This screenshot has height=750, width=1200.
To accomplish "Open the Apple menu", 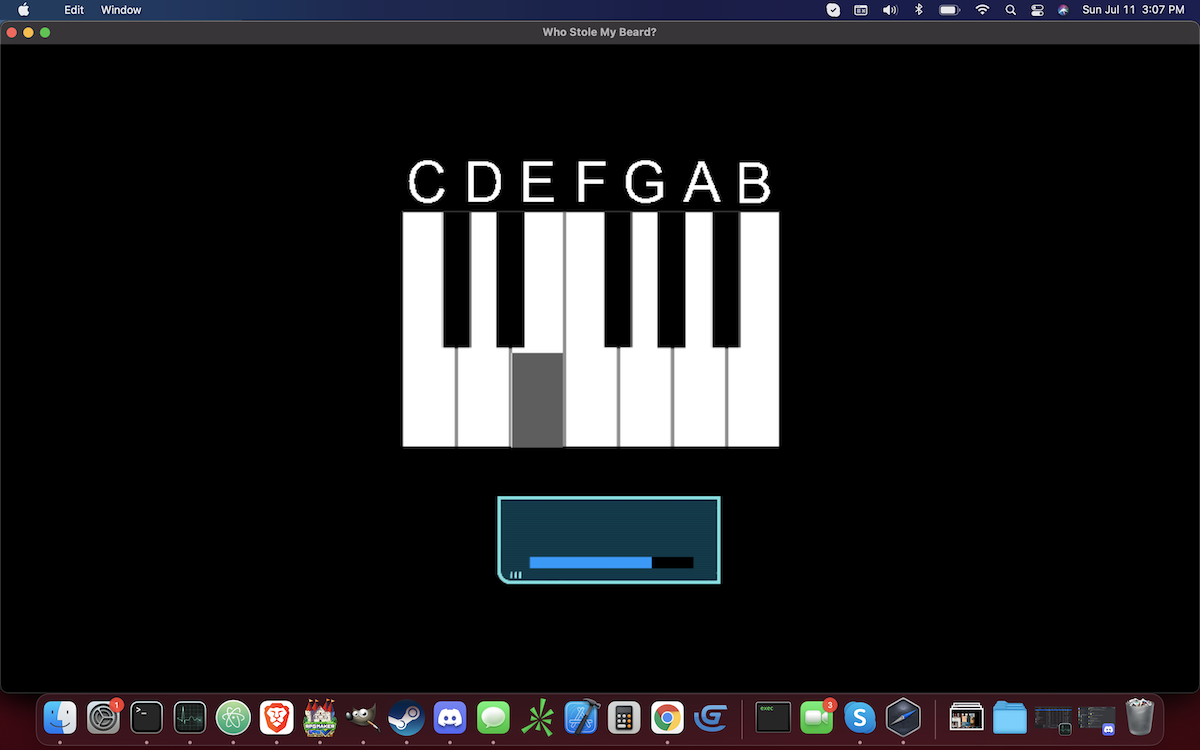I will [24, 10].
